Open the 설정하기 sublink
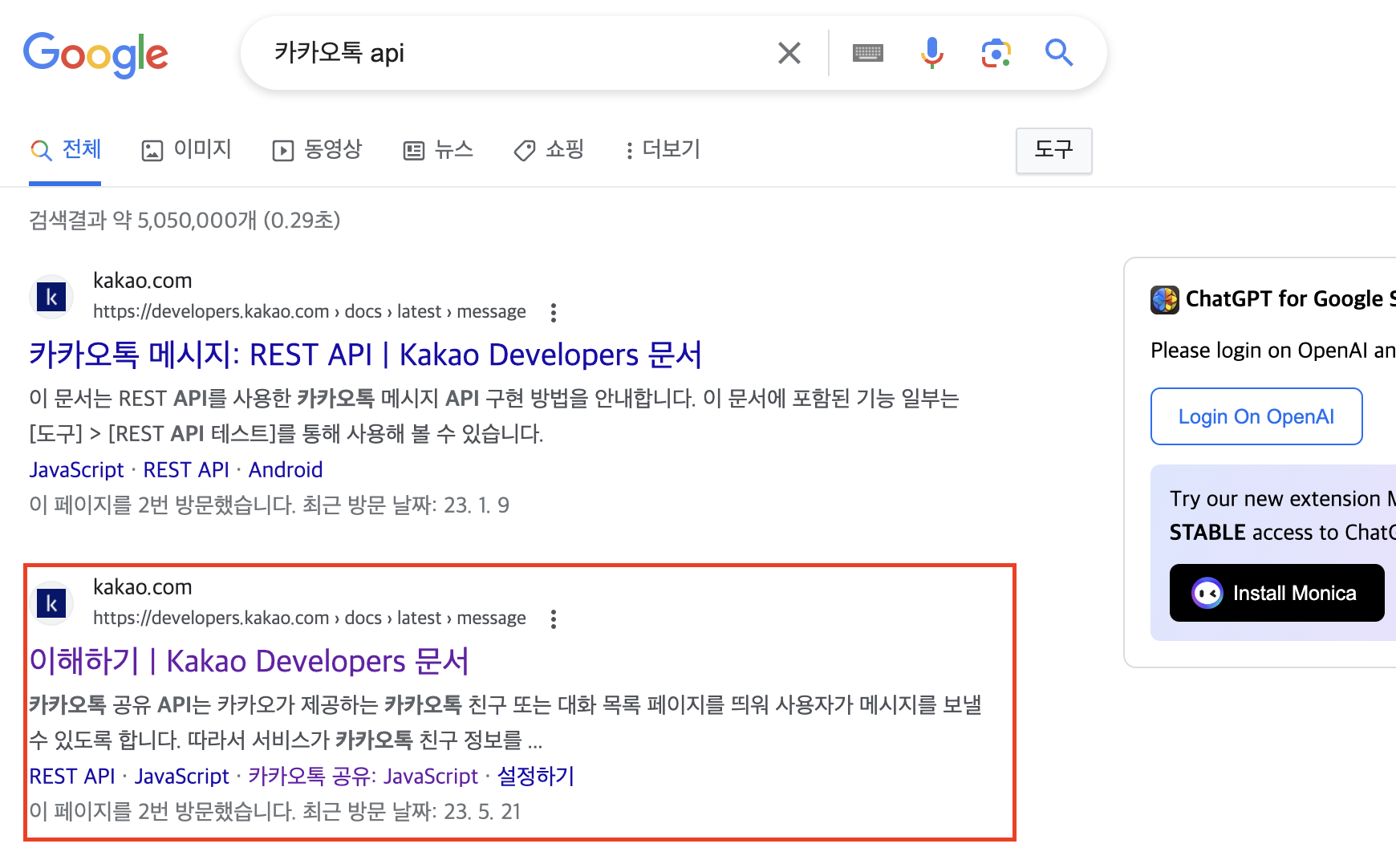This screenshot has width=1396, height=868. [x=536, y=777]
